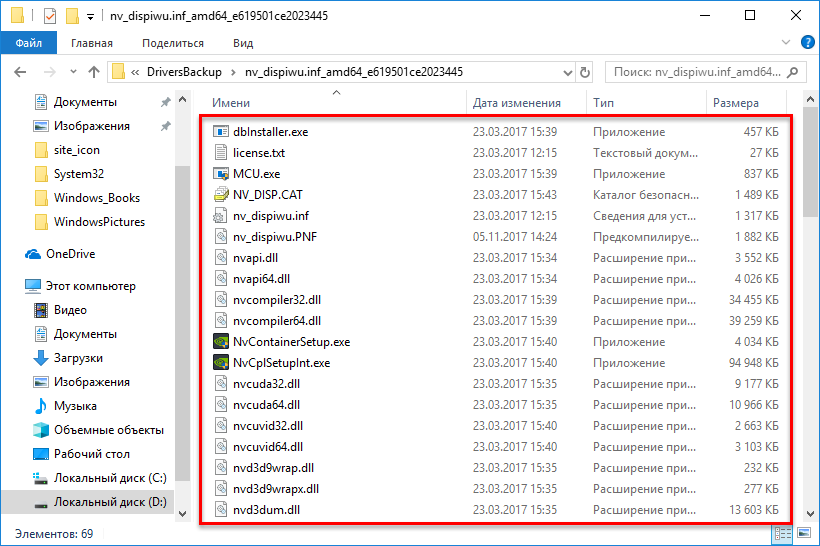Click the dbInstaller.exe file icon

(221, 132)
